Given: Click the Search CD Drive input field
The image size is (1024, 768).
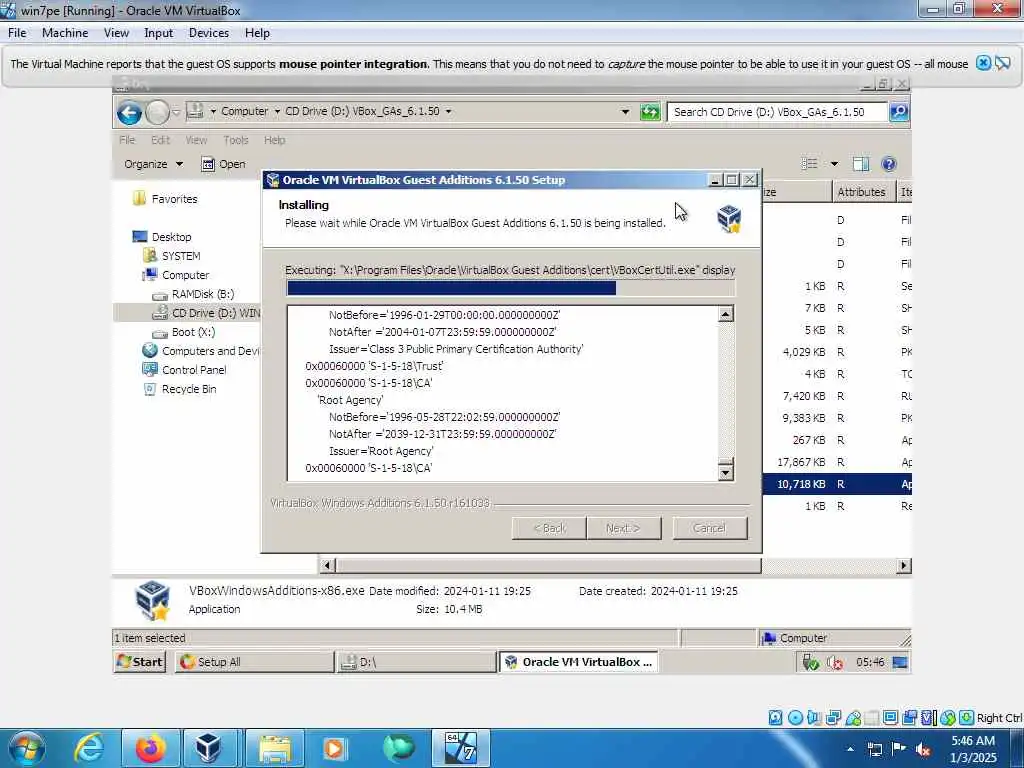Looking at the screenshot, I should [x=777, y=112].
